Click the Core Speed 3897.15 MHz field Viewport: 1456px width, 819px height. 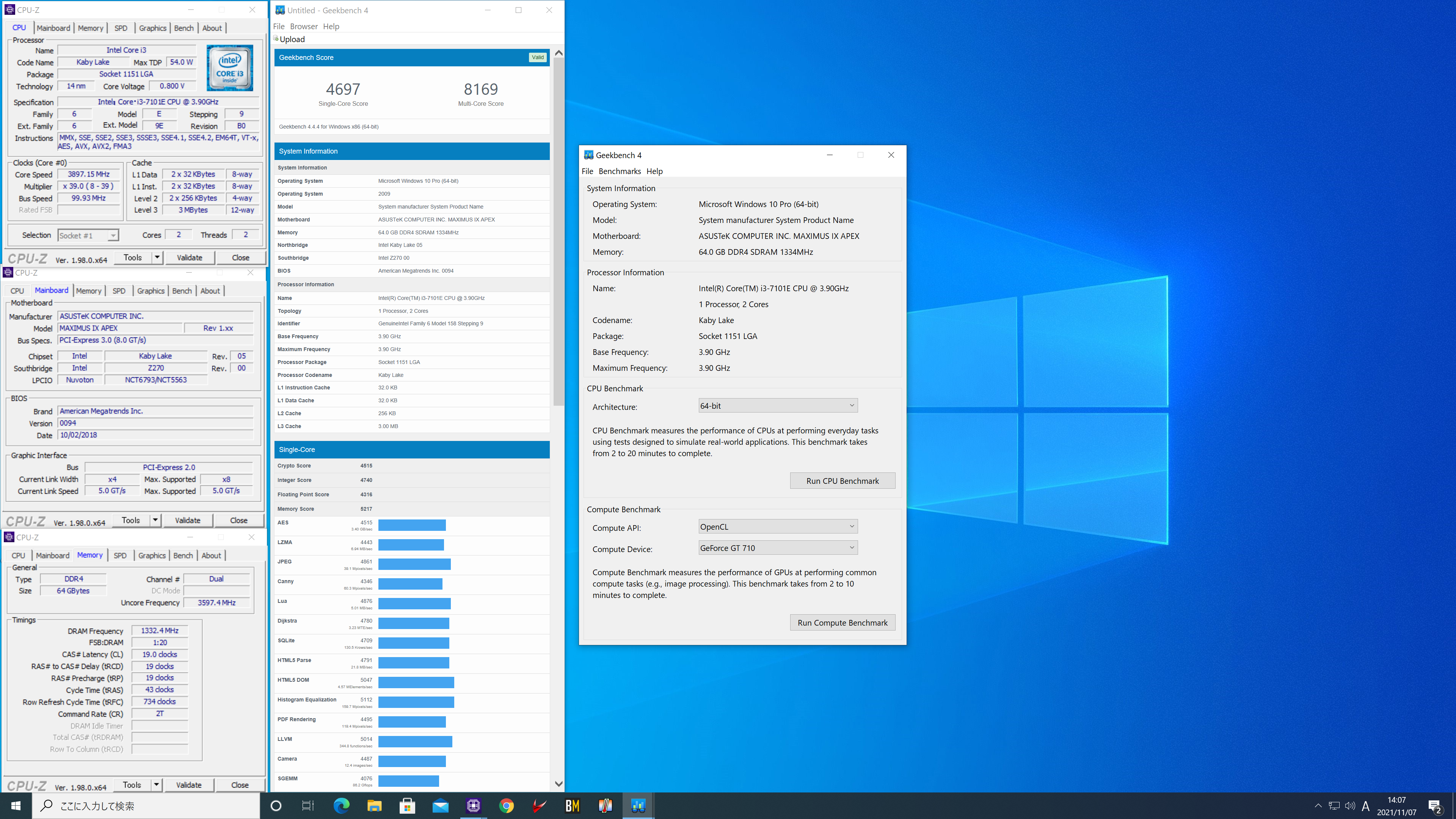[89, 174]
